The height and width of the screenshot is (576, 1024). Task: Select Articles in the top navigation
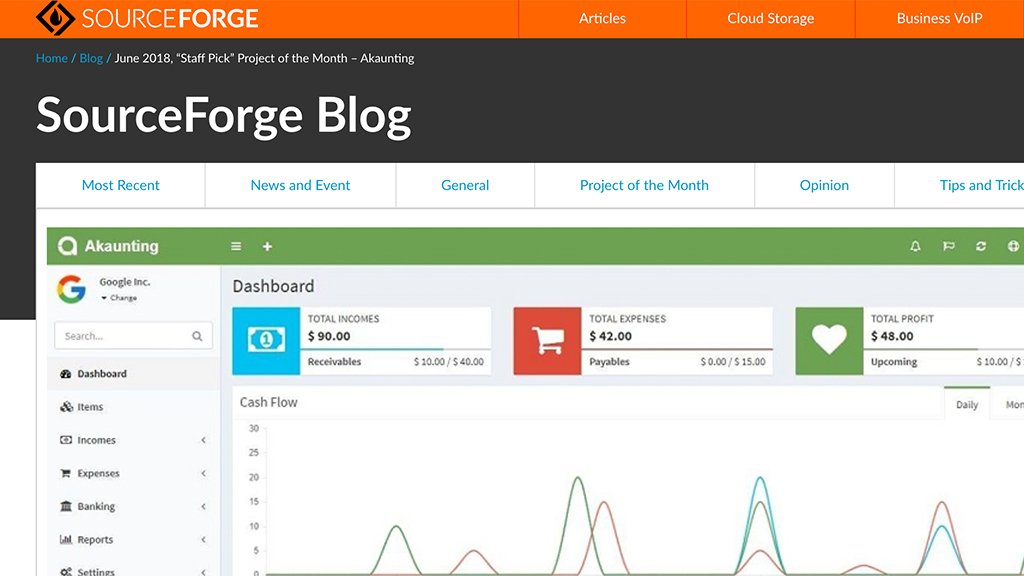[602, 18]
